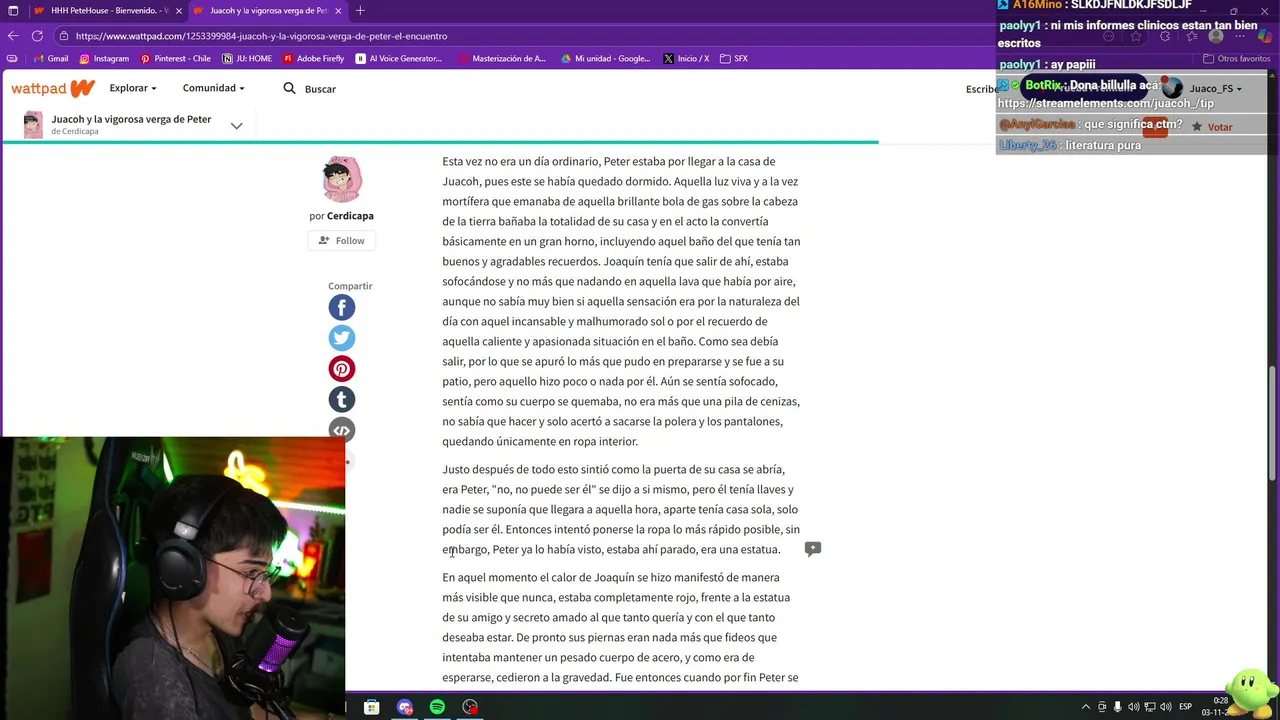Expand the Comunidad dropdown menu

[213, 88]
